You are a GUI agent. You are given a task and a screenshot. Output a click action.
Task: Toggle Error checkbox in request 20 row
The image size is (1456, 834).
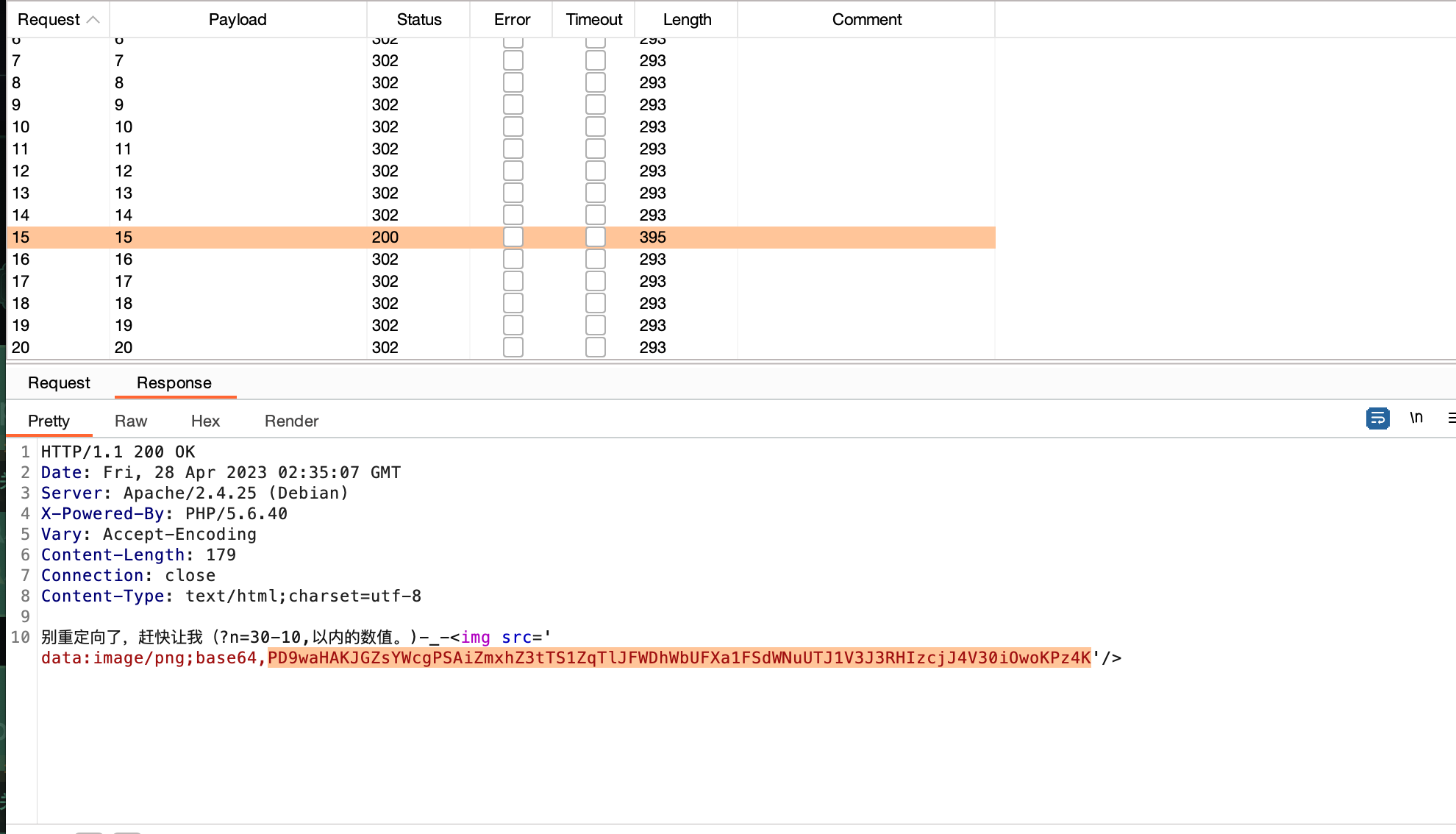click(x=513, y=347)
